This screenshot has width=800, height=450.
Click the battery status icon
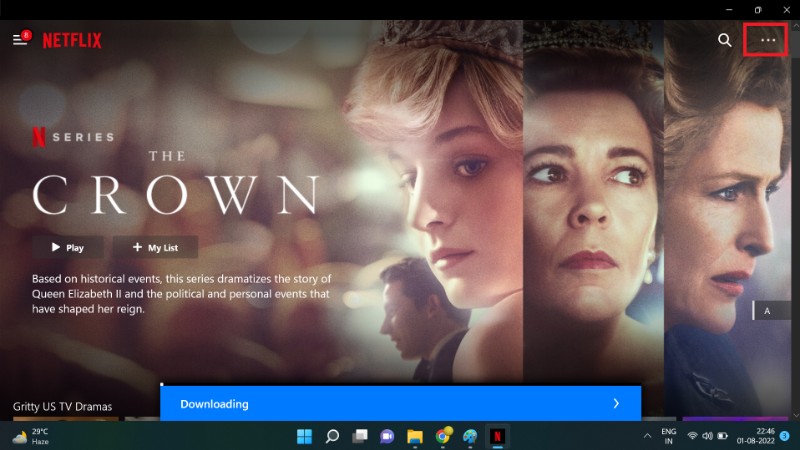[x=722, y=436]
